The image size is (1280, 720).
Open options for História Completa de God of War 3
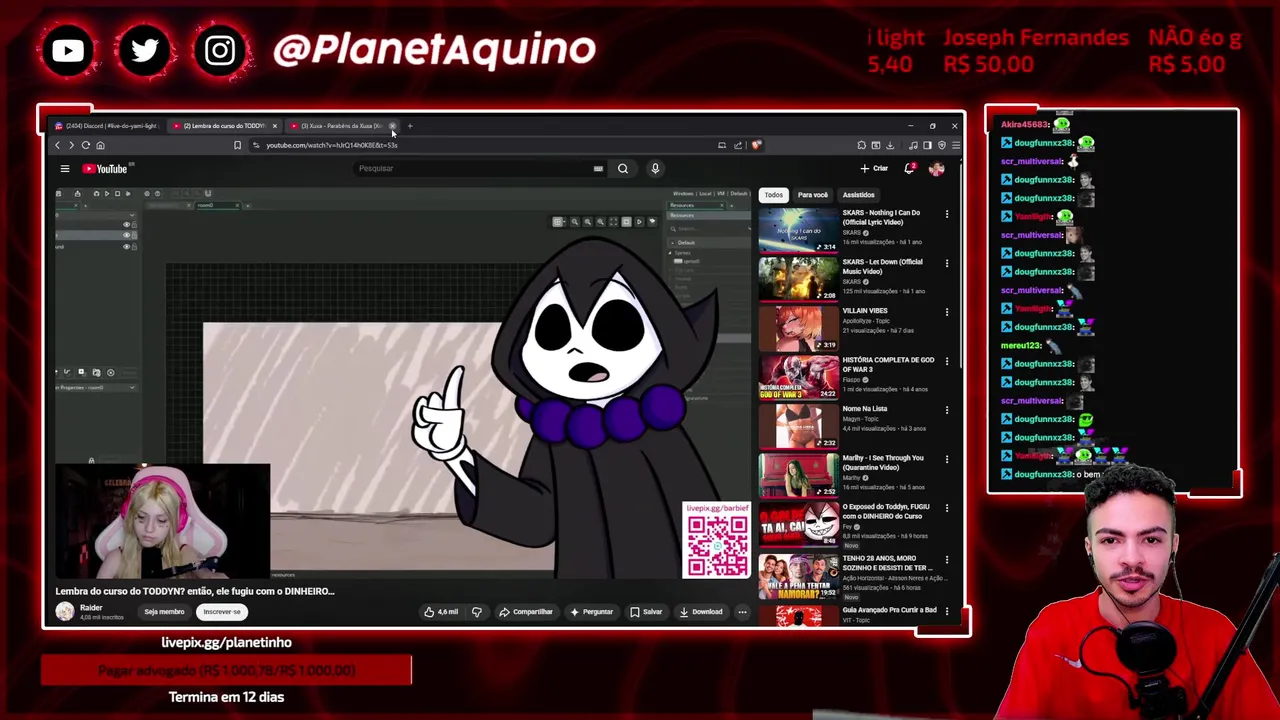pyautogui.click(x=947, y=361)
